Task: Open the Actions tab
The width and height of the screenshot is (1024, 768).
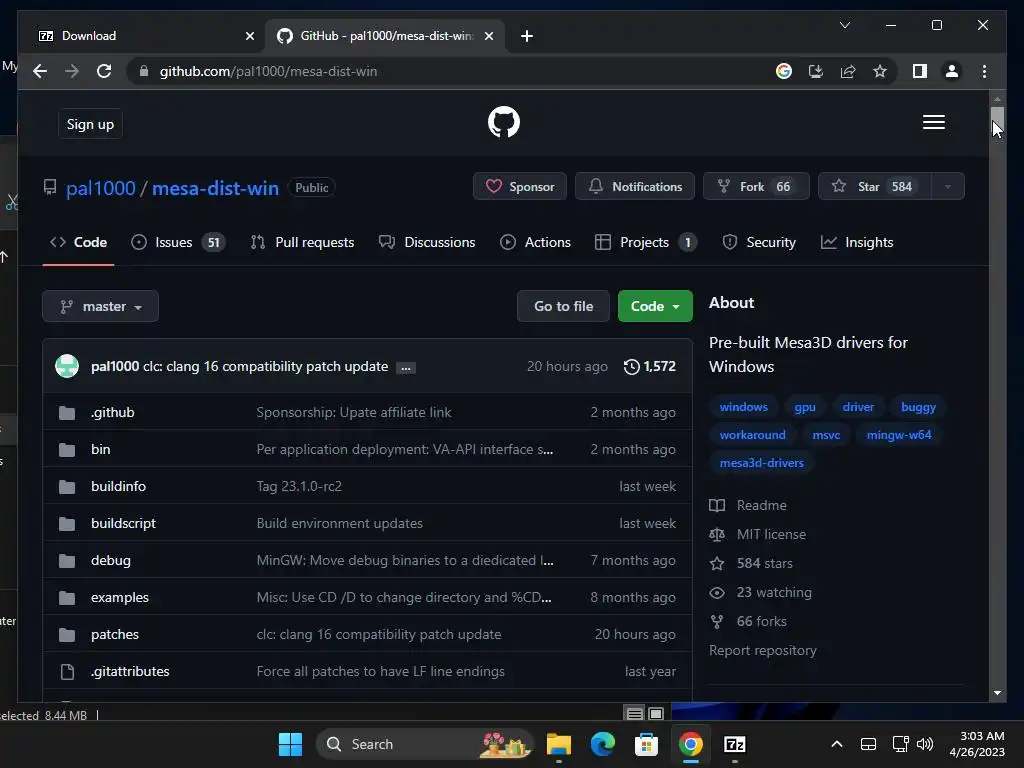Action: click(x=536, y=242)
